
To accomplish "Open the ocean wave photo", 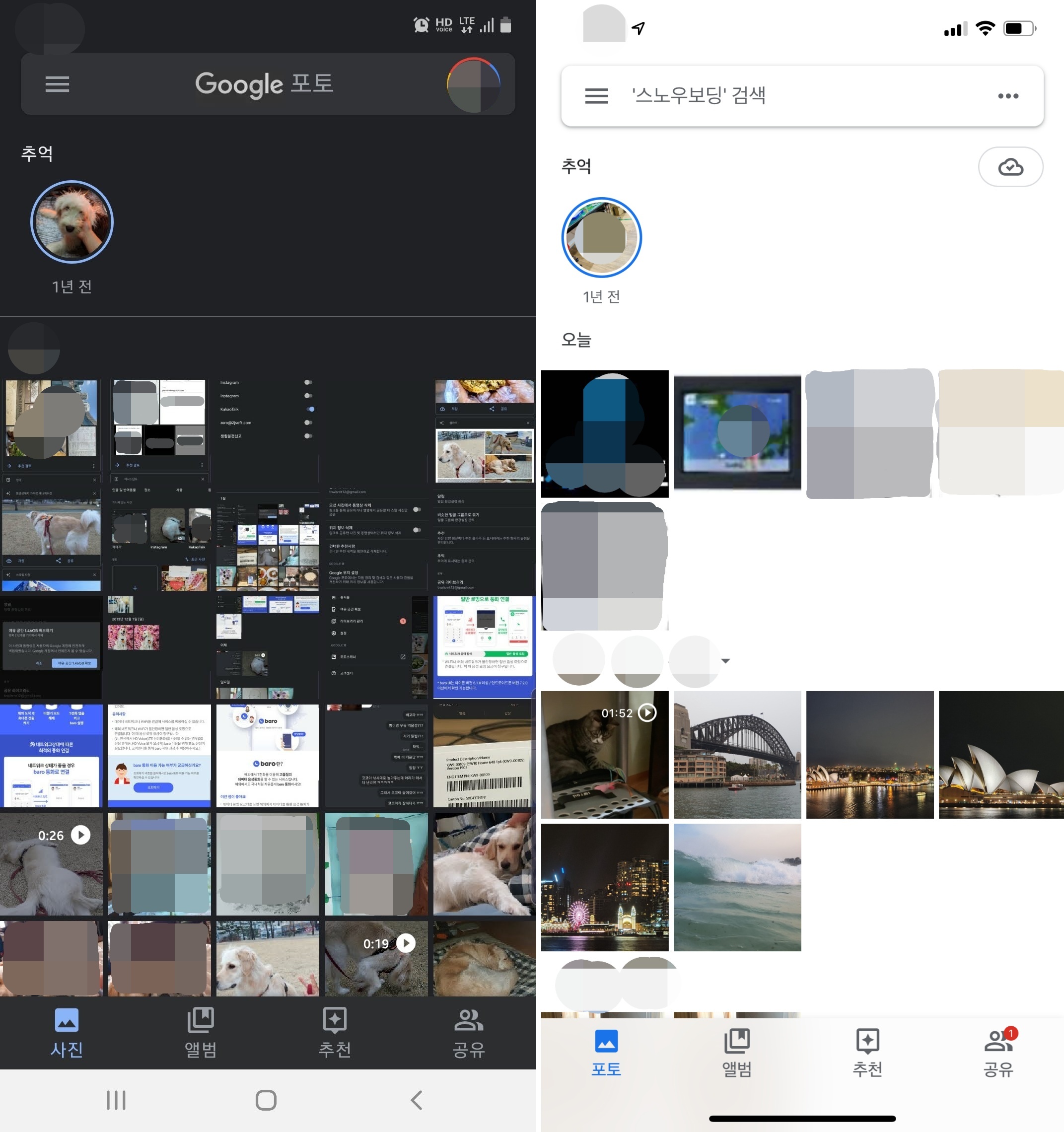I will click(737, 887).
